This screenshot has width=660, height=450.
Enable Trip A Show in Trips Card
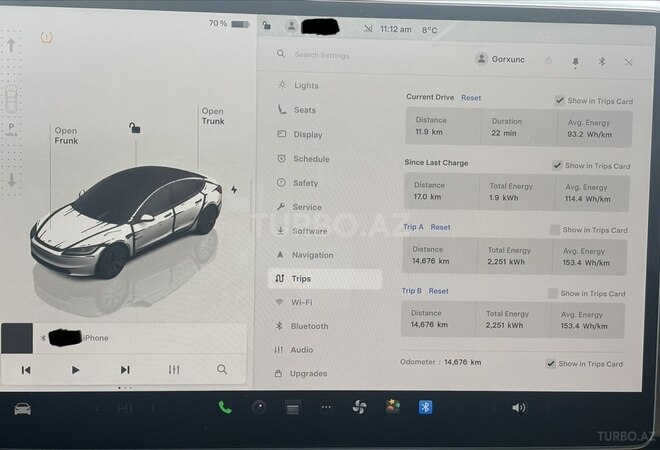click(555, 229)
